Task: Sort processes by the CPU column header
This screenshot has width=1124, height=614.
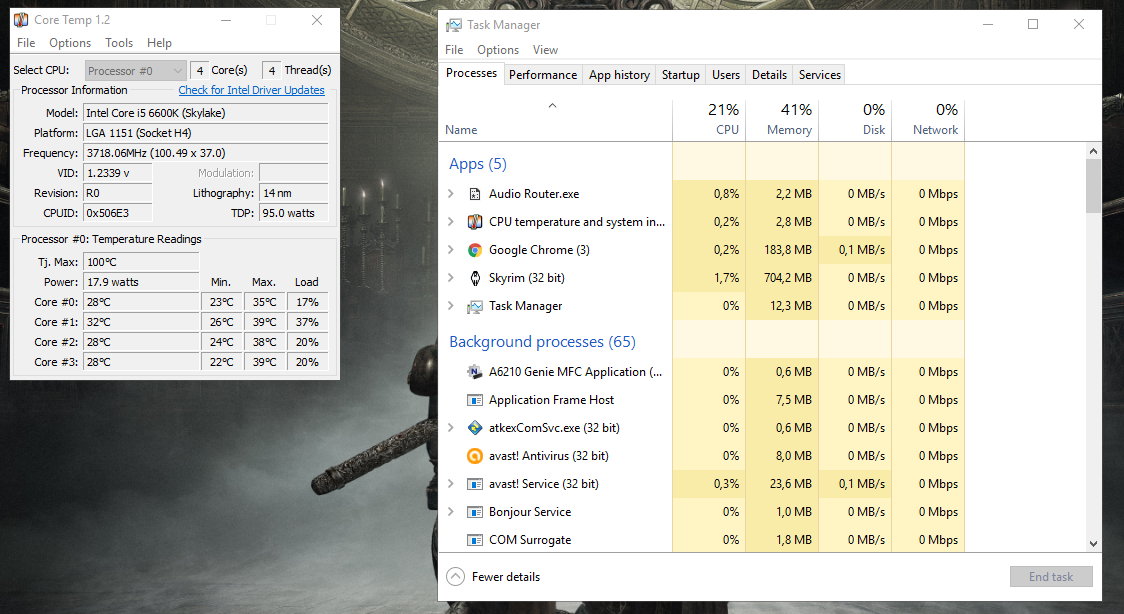Action: (709, 120)
